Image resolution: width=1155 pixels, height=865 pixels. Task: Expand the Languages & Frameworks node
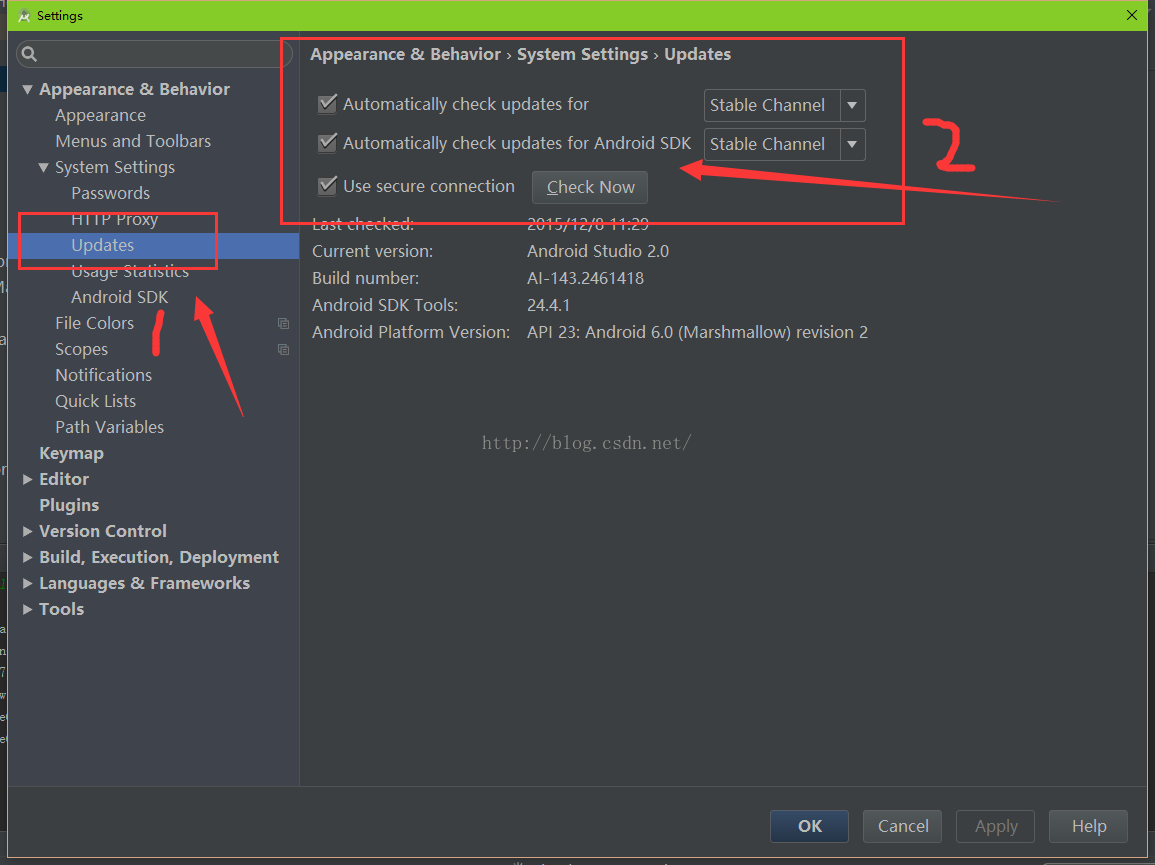coord(27,584)
